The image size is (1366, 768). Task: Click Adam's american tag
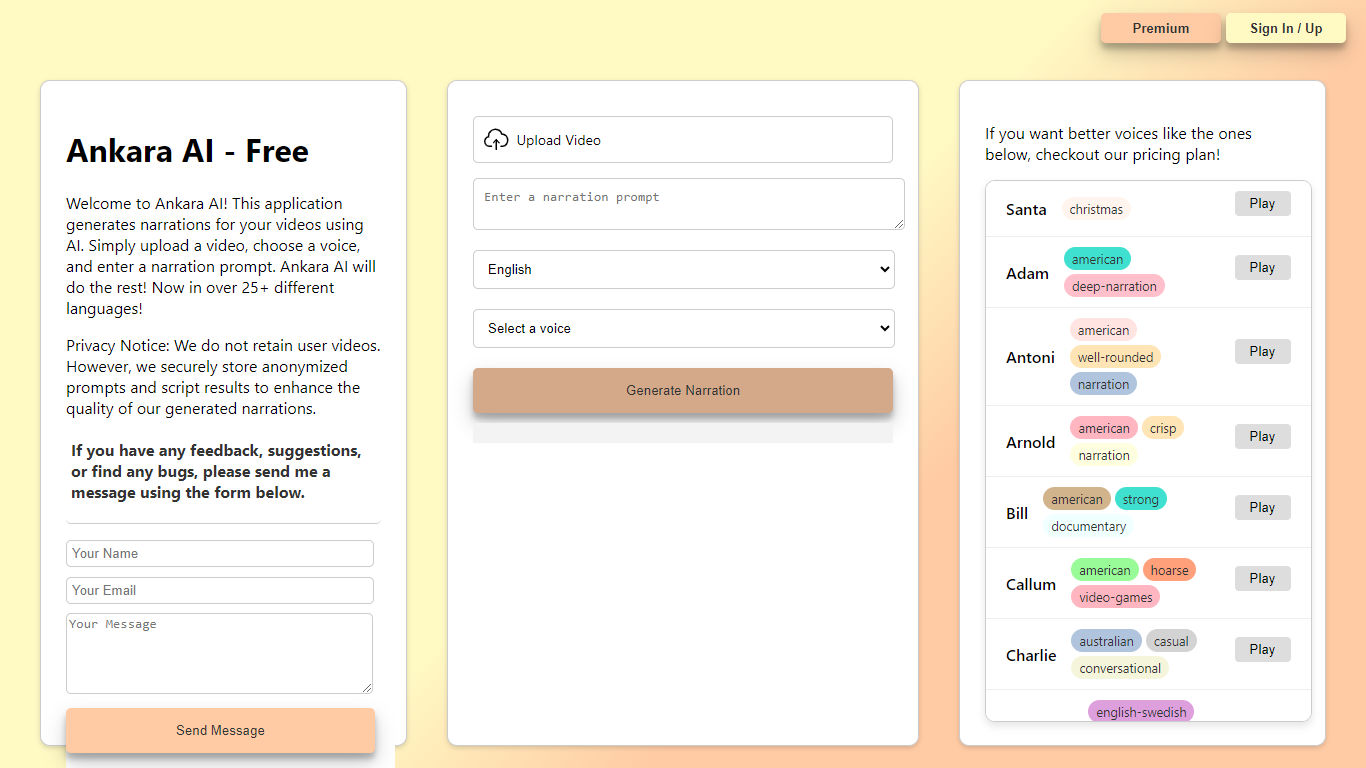(x=1097, y=259)
